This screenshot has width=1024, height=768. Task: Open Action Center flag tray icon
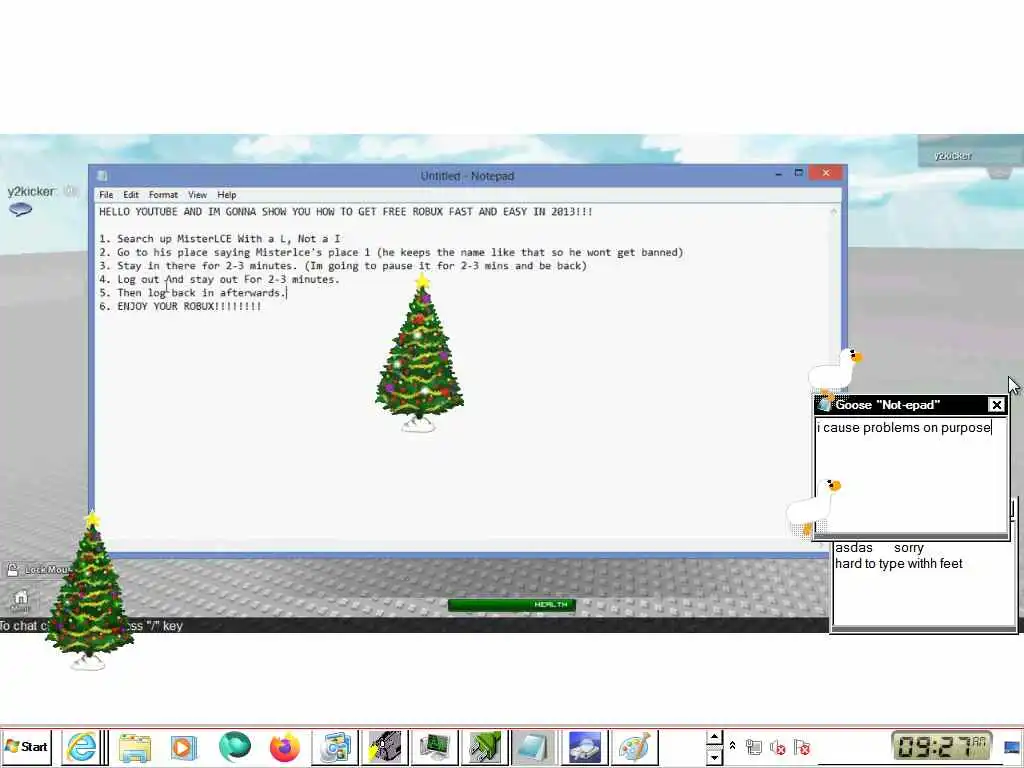802,747
